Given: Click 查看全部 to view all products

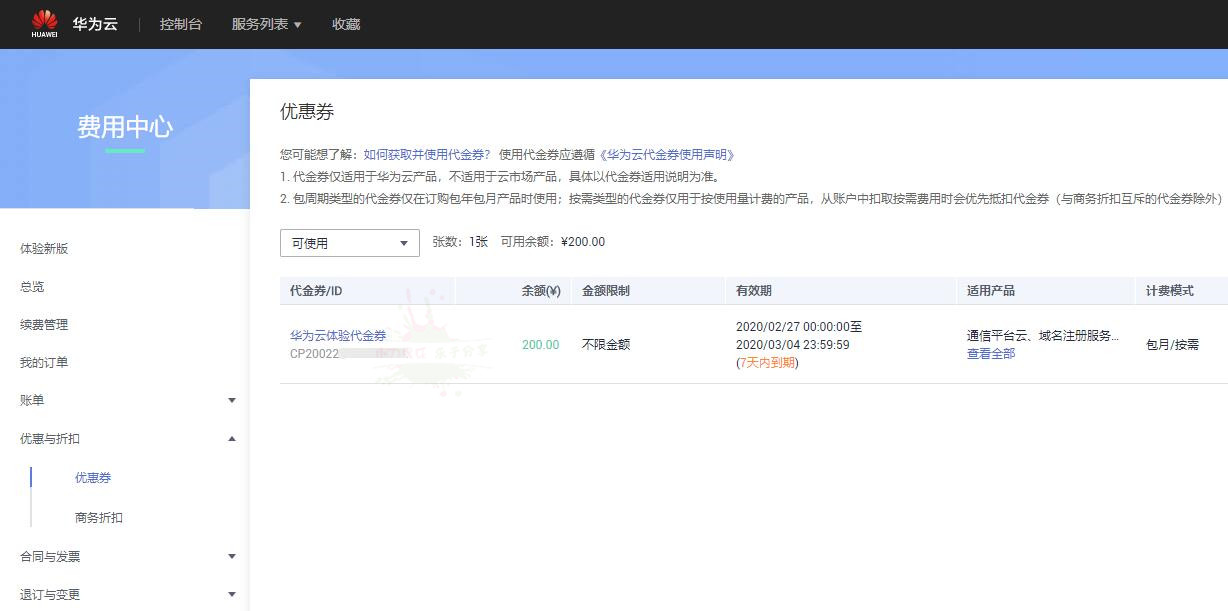Looking at the screenshot, I should point(990,354).
